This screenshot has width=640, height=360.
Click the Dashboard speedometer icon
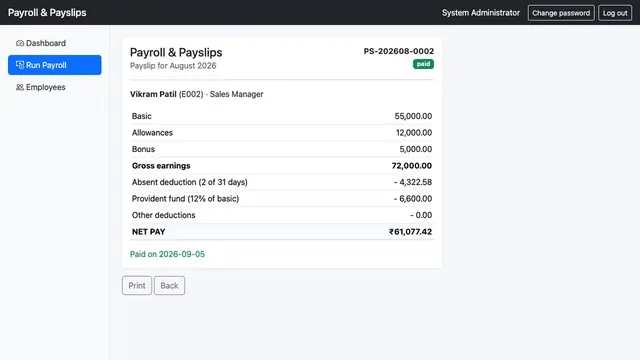(x=20, y=43)
